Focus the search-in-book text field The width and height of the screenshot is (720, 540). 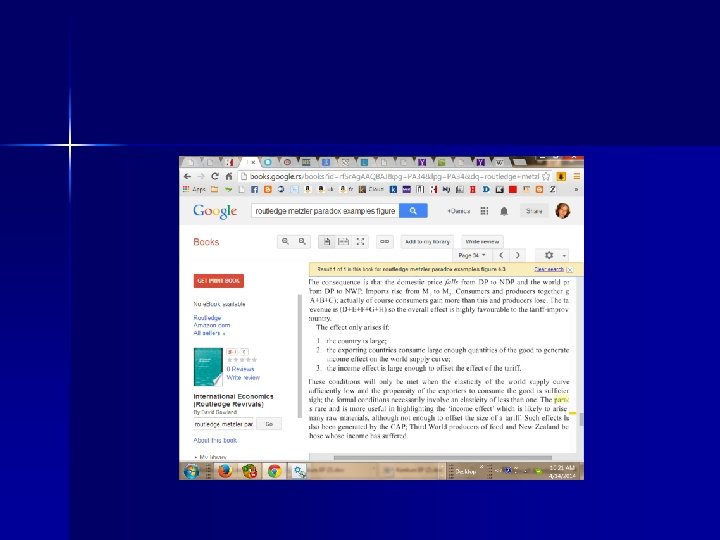(223, 424)
